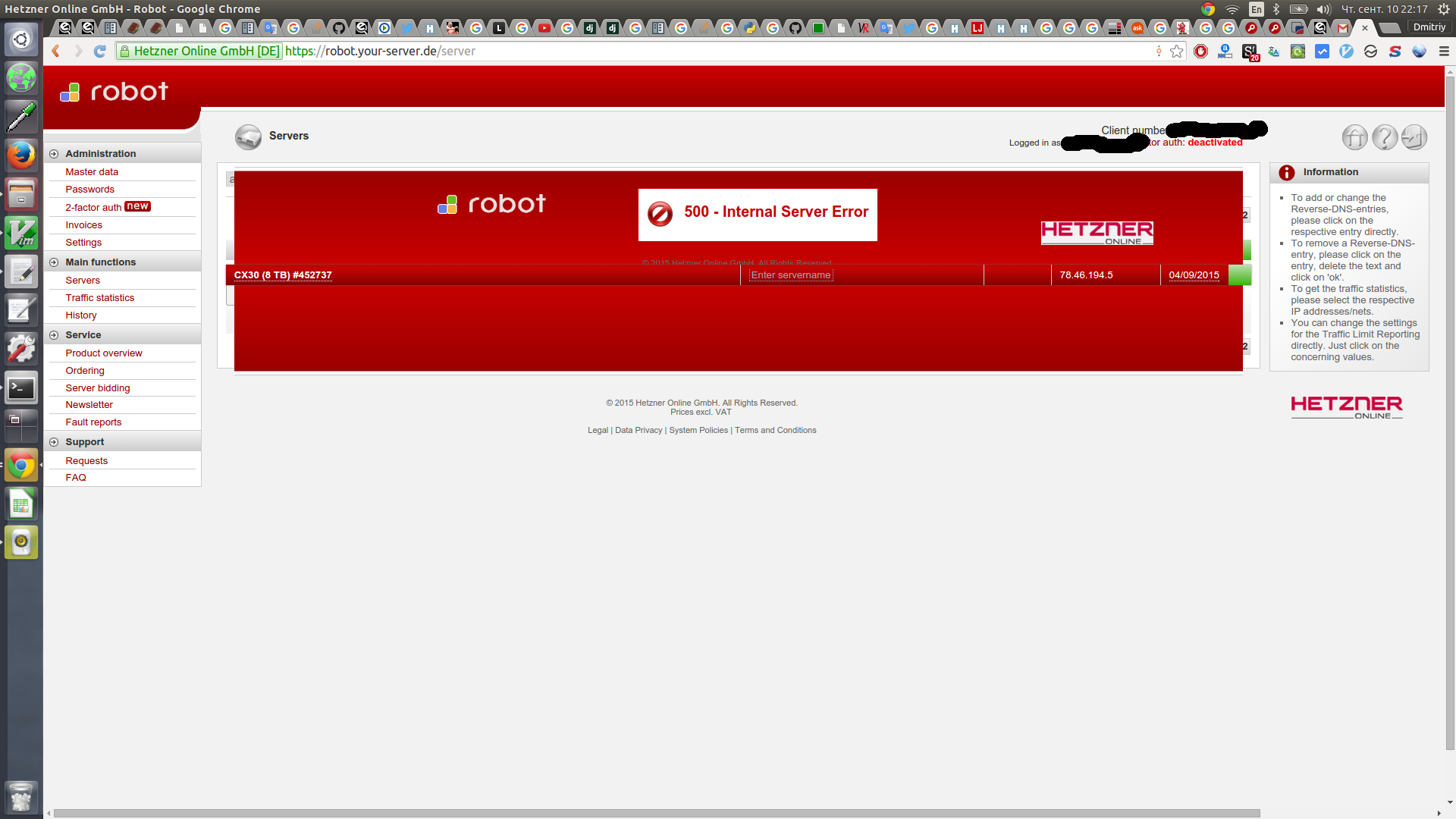The image size is (1456, 819).
Task: Launch Firefox from the Ubuntu dock
Action: click(20, 155)
